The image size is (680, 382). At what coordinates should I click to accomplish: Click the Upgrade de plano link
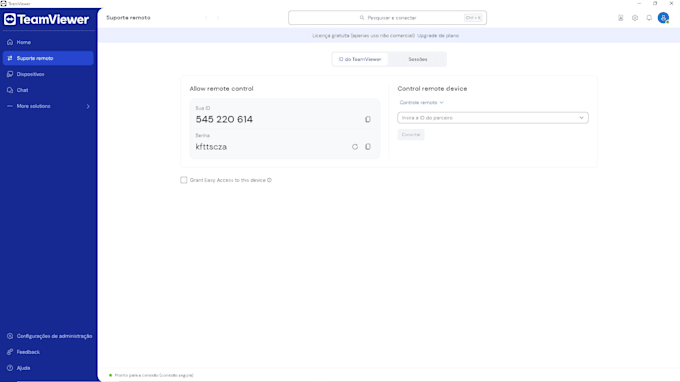coord(438,36)
